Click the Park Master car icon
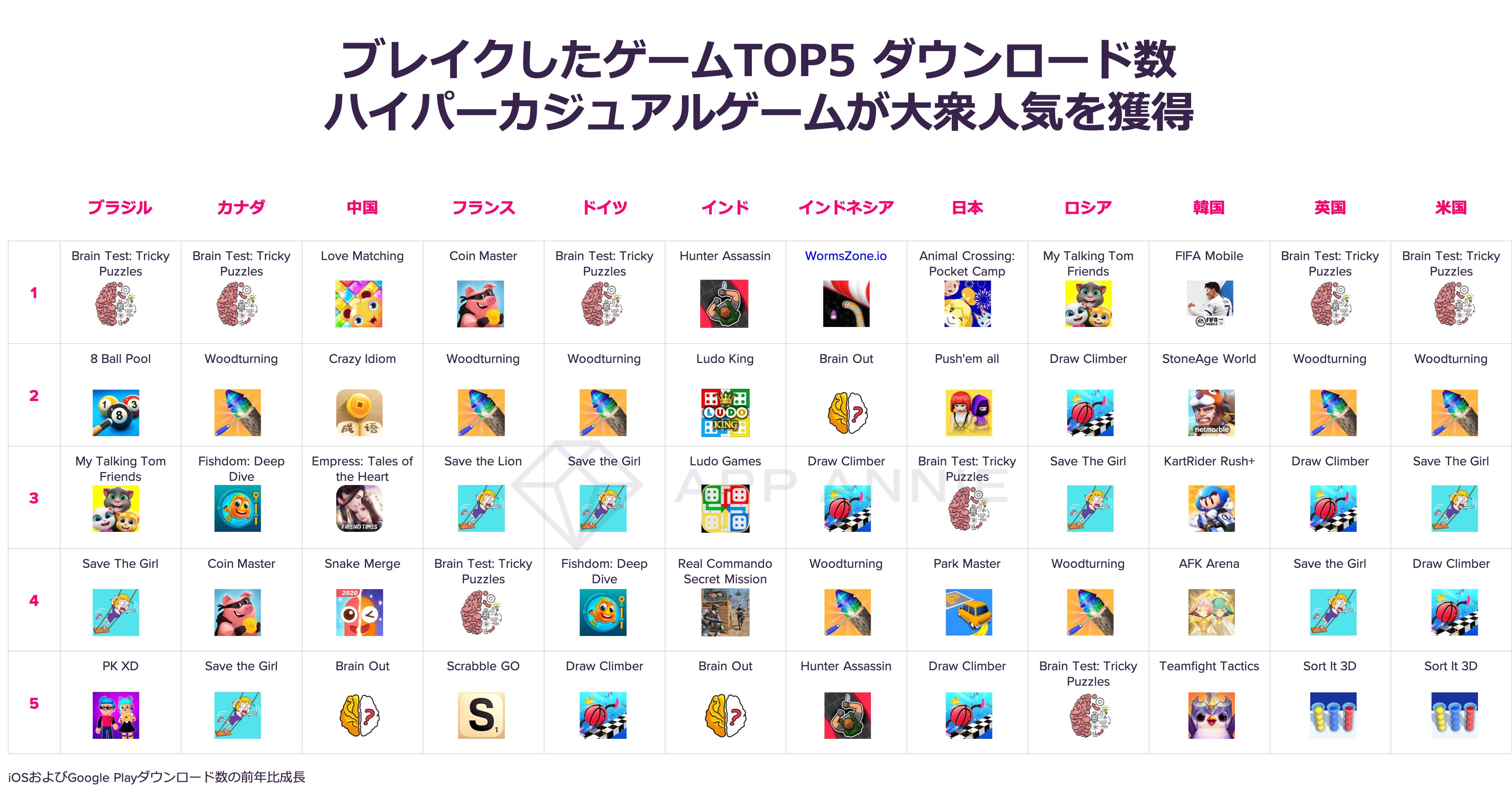Viewport: 1512px width, 794px height. point(969,612)
